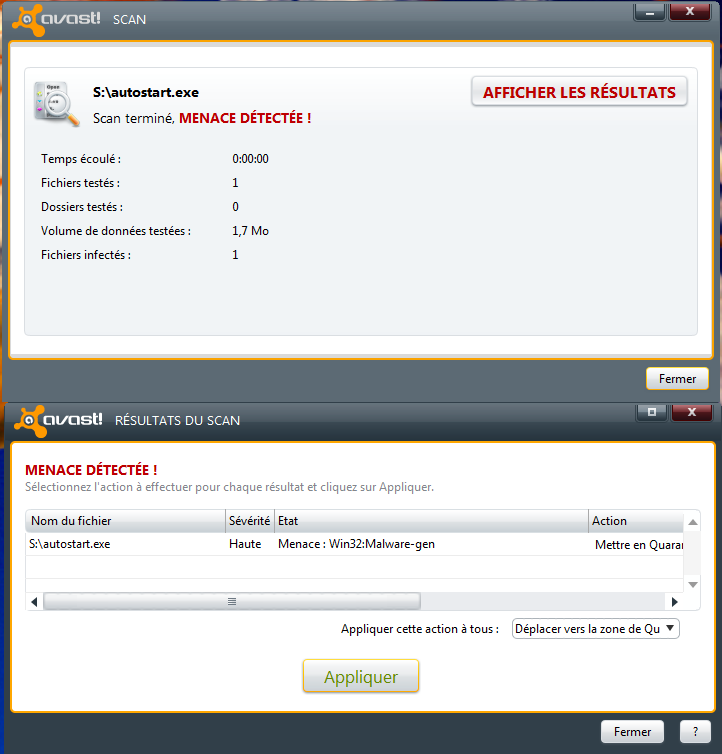Click the 'Action' column header

tap(636, 521)
